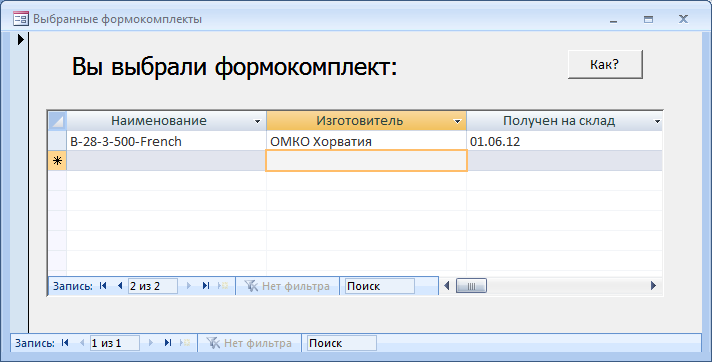Select the Получен на склад column header
This screenshot has width=712, height=362.
[x=564, y=121]
